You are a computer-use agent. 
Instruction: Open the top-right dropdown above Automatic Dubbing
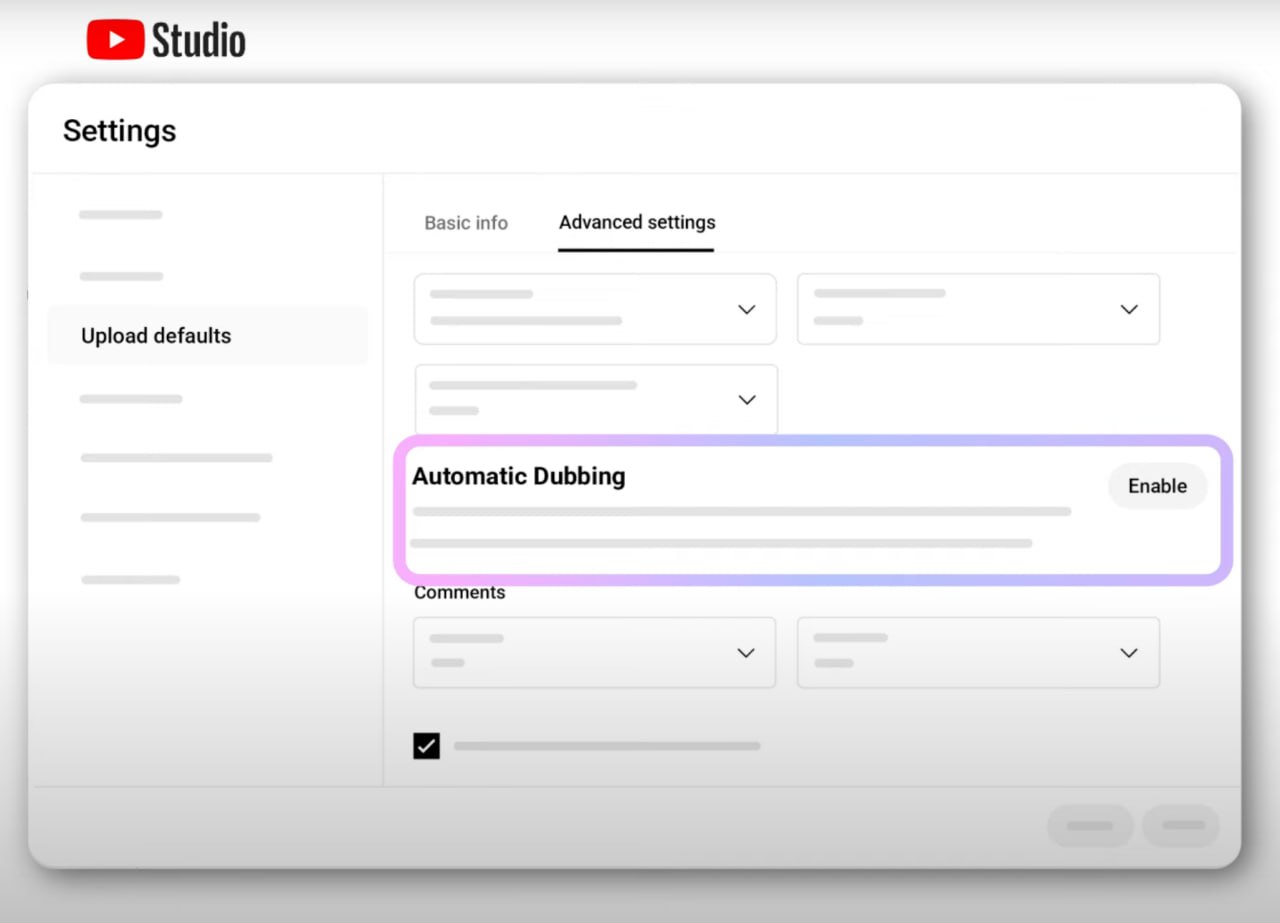(978, 309)
